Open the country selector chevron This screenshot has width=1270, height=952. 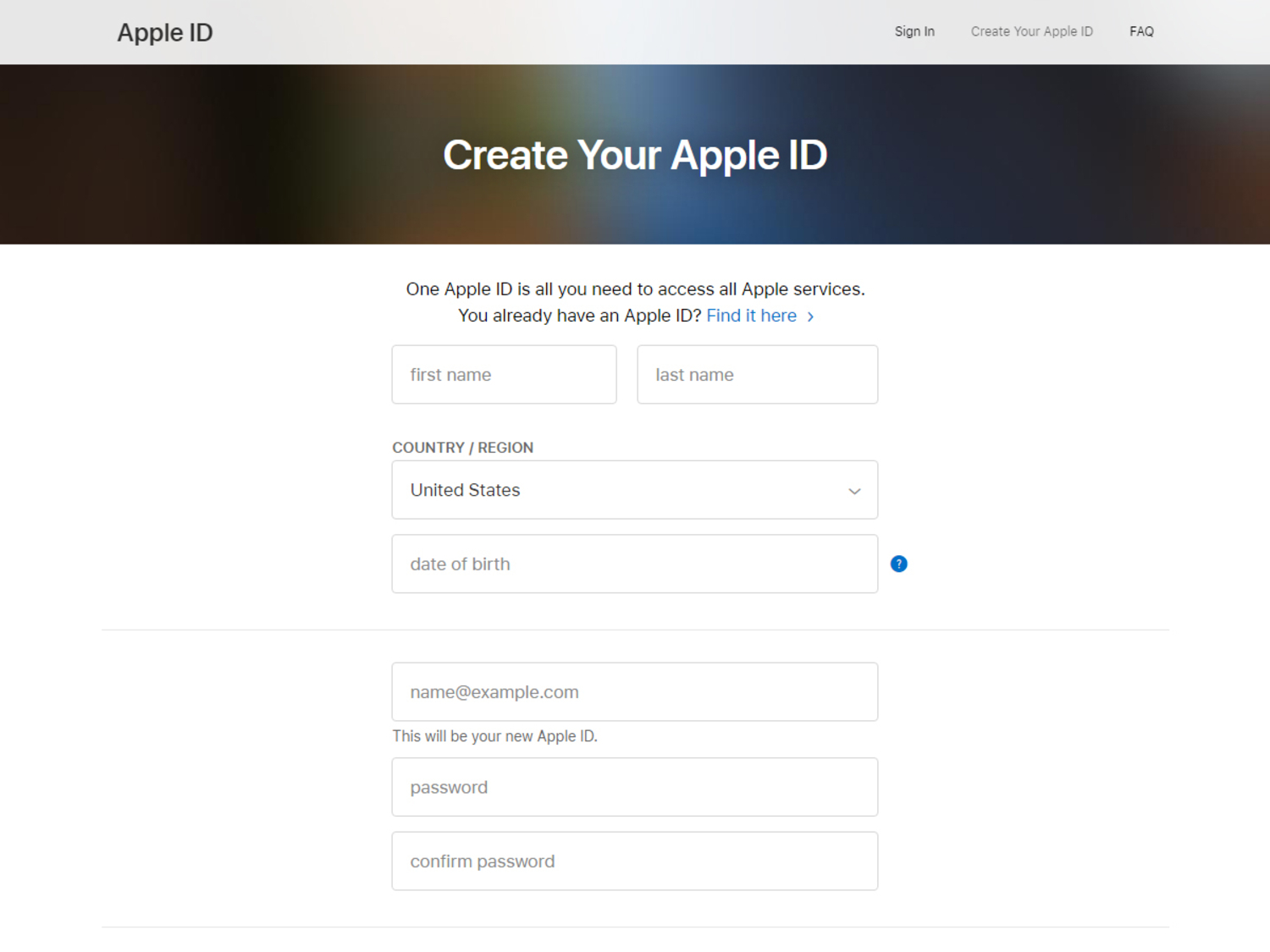pyautogui.click(x=853, y=490)
